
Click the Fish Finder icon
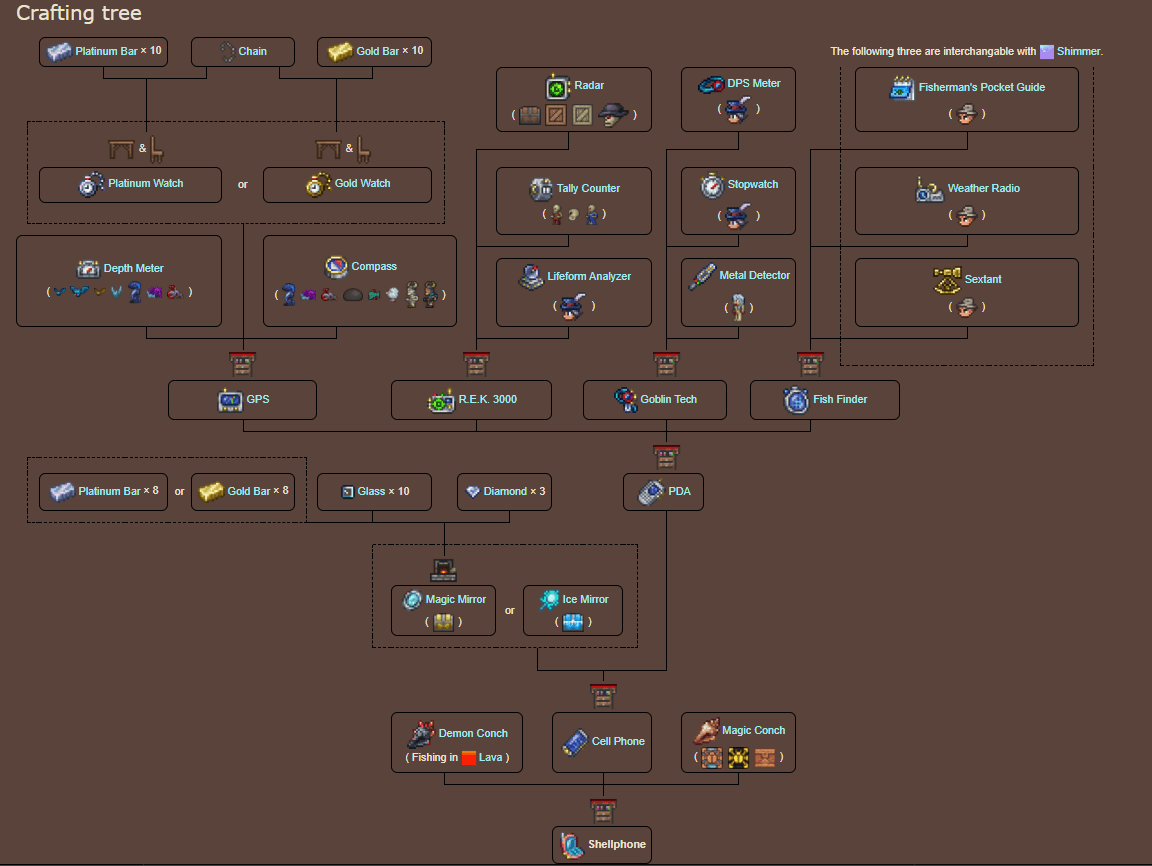click(x=796, y=400)
